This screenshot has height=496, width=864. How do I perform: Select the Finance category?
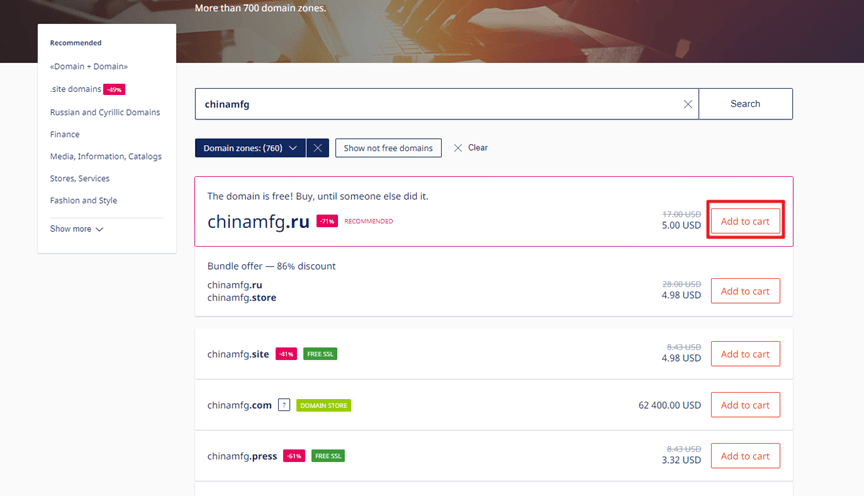point(64,134)
